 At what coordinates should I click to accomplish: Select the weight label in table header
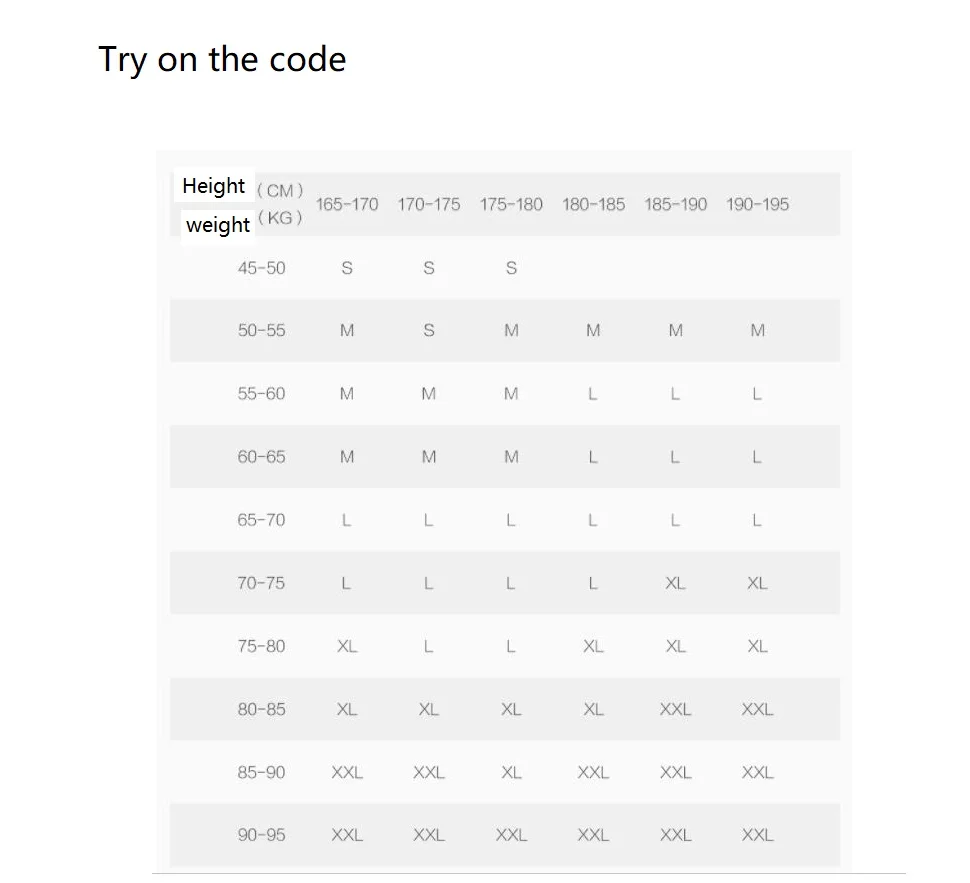[x=218, y=225]
